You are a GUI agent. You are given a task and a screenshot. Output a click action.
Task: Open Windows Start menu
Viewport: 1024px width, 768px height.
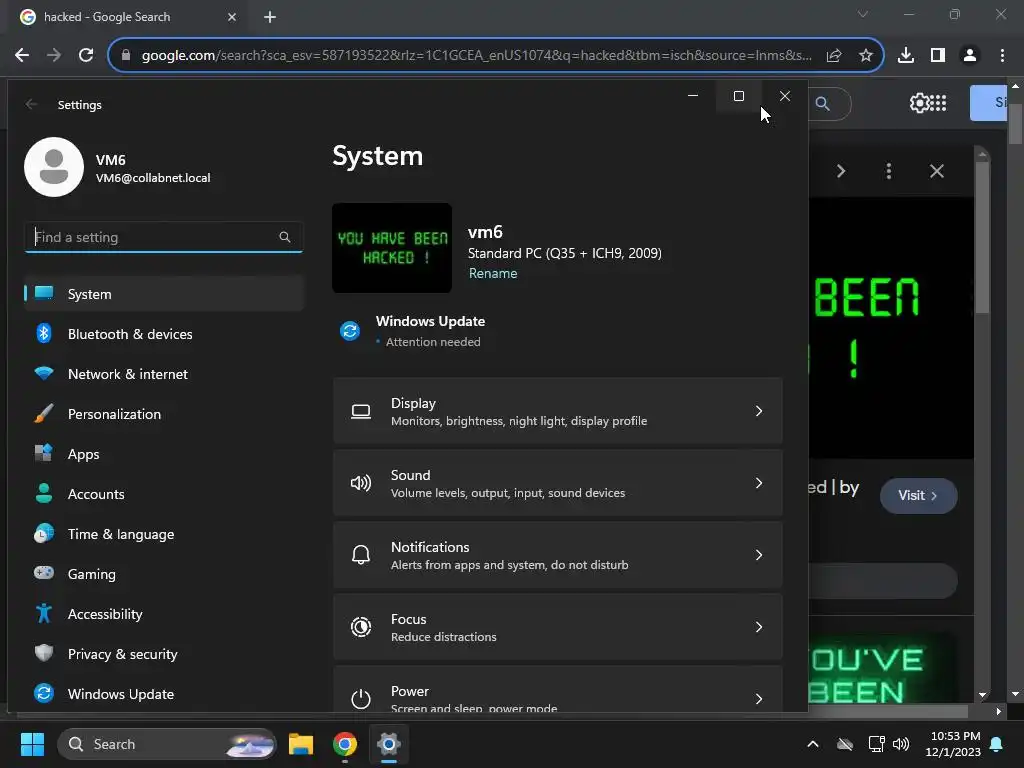click(x=32, y=744)
